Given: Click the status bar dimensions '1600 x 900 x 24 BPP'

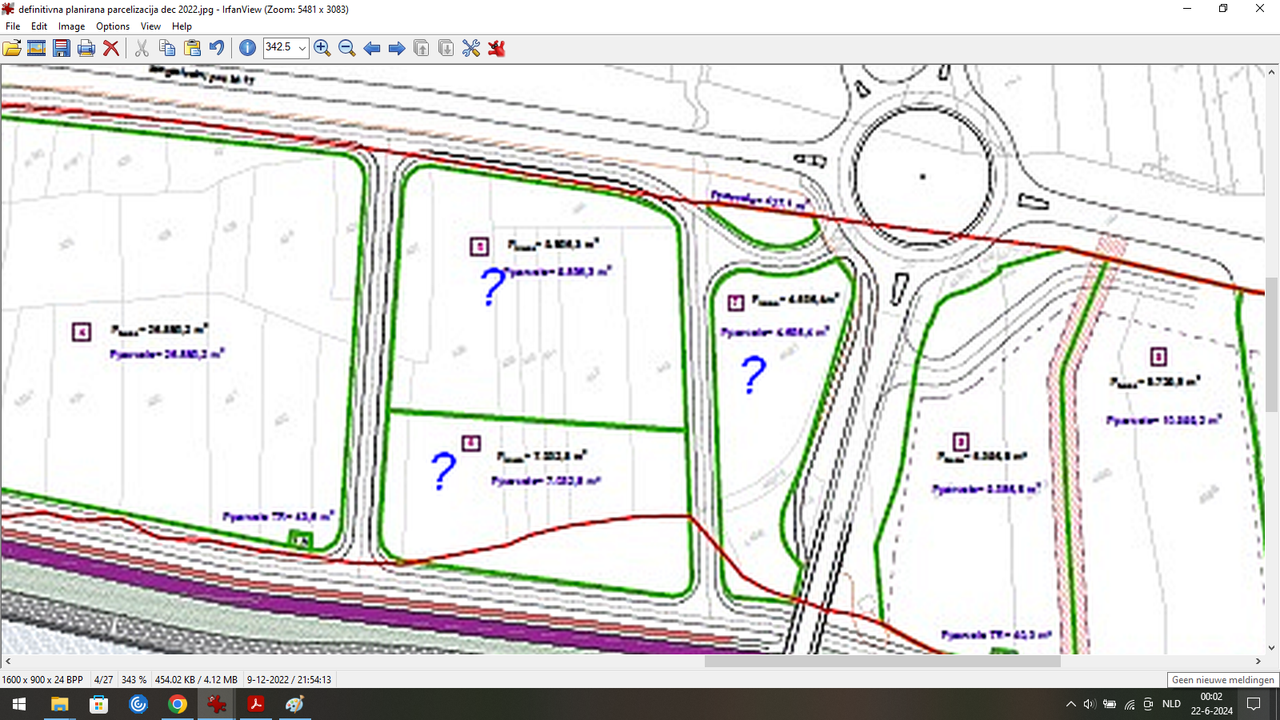Looking at the screenshot, I should click(x=44, y=679).
